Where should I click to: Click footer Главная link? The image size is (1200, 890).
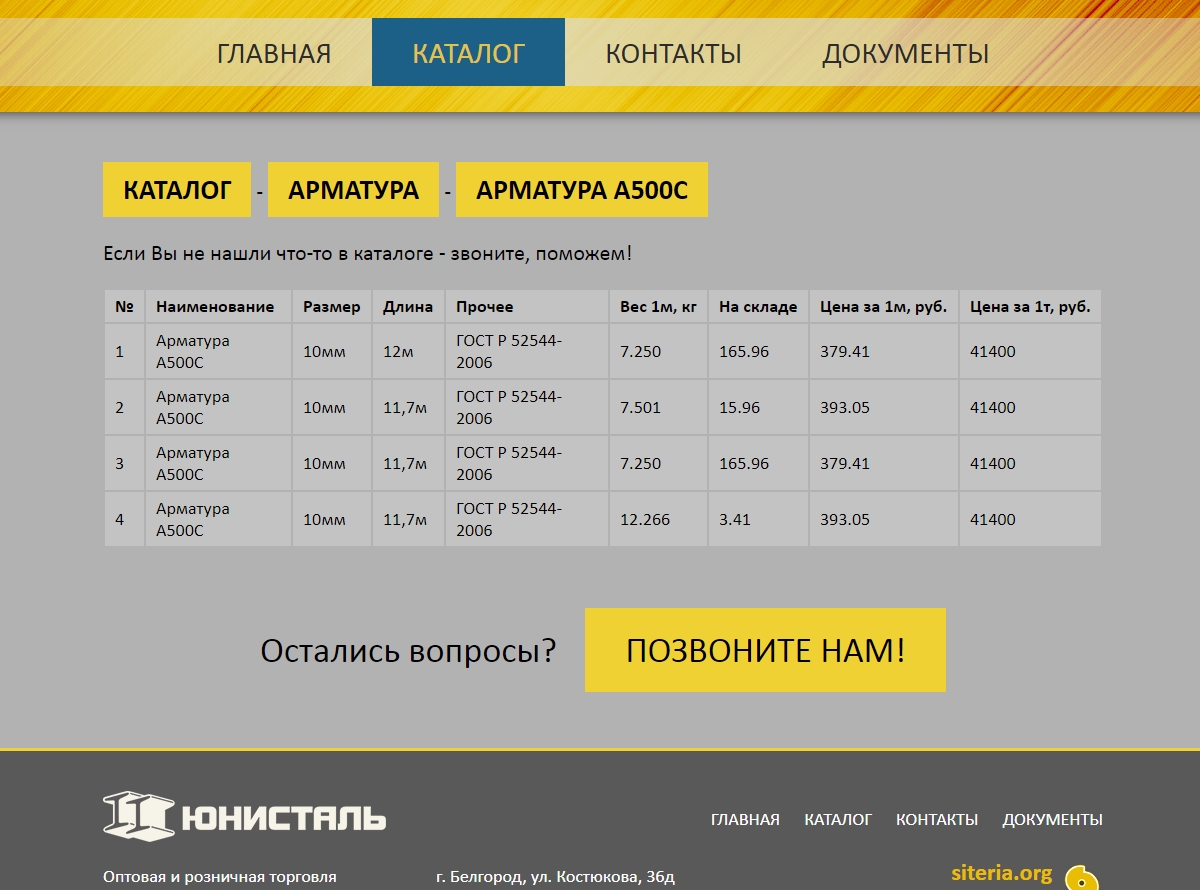745,819
